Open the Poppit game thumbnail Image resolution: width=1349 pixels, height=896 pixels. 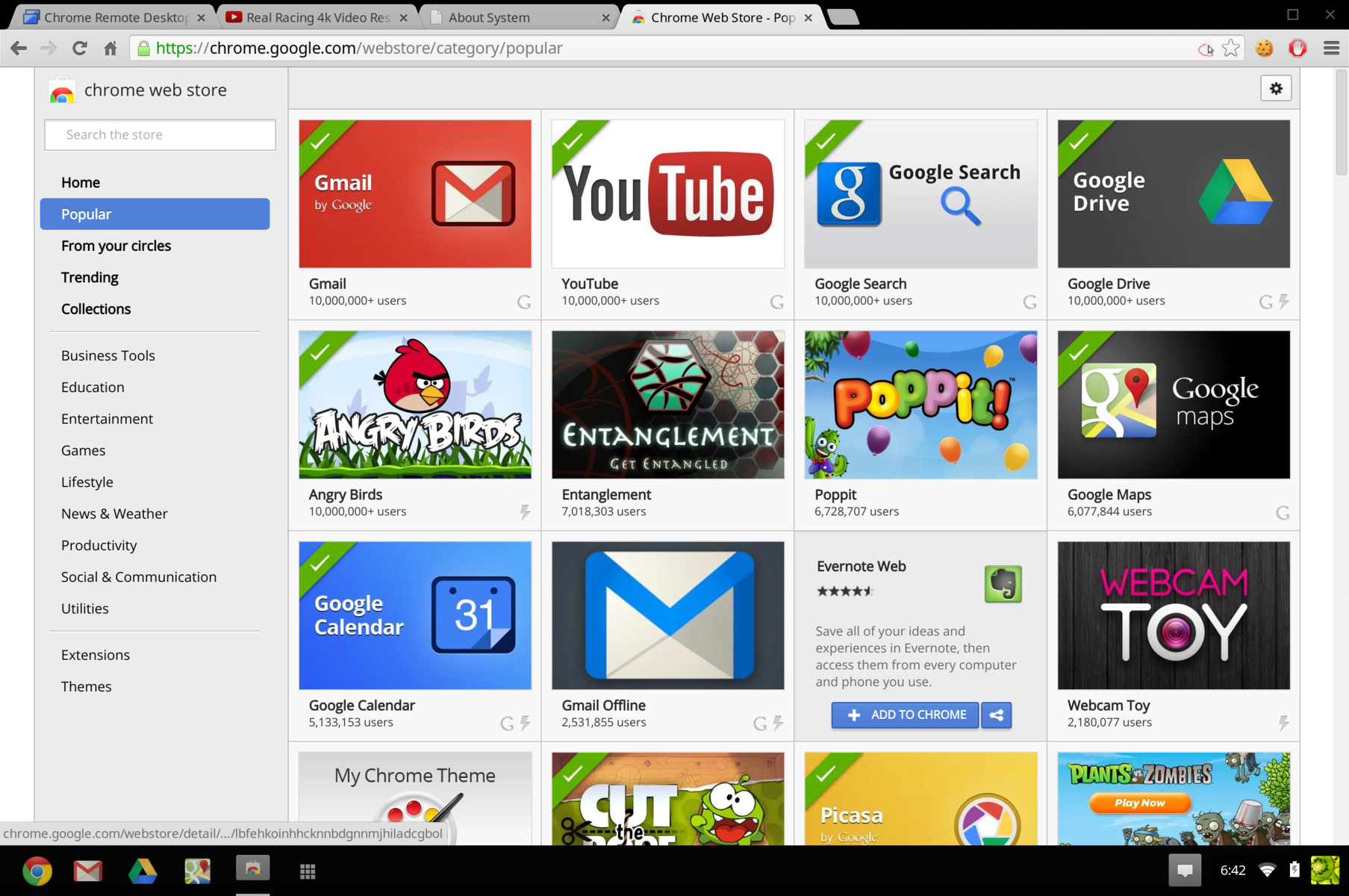click(920, 405)
